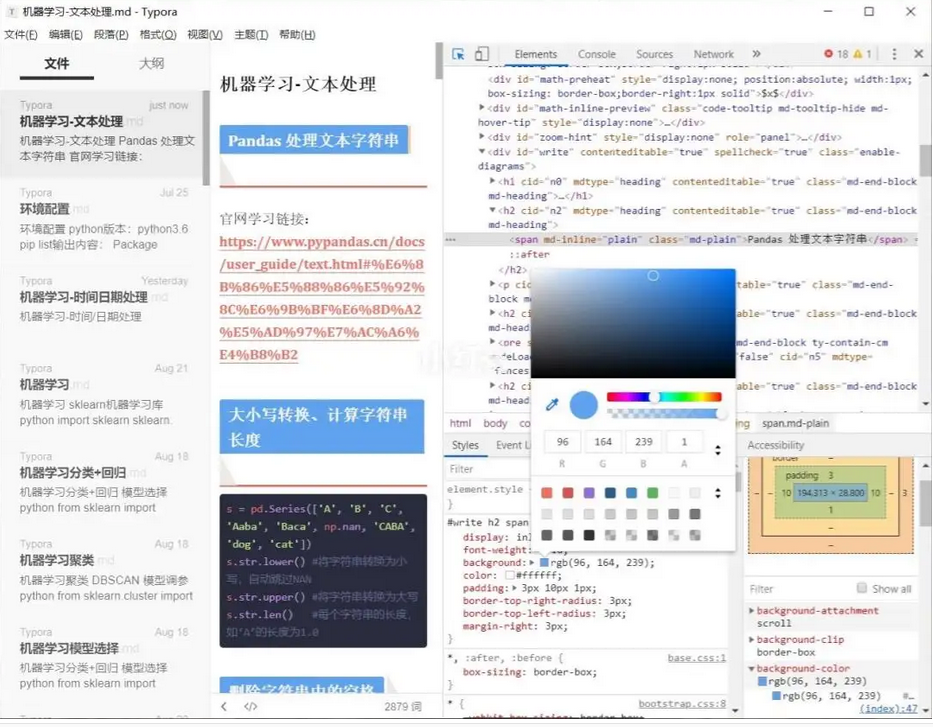Click the Typora app icon in the title bar
Screen dimensions: 933x727
(11, 12)
